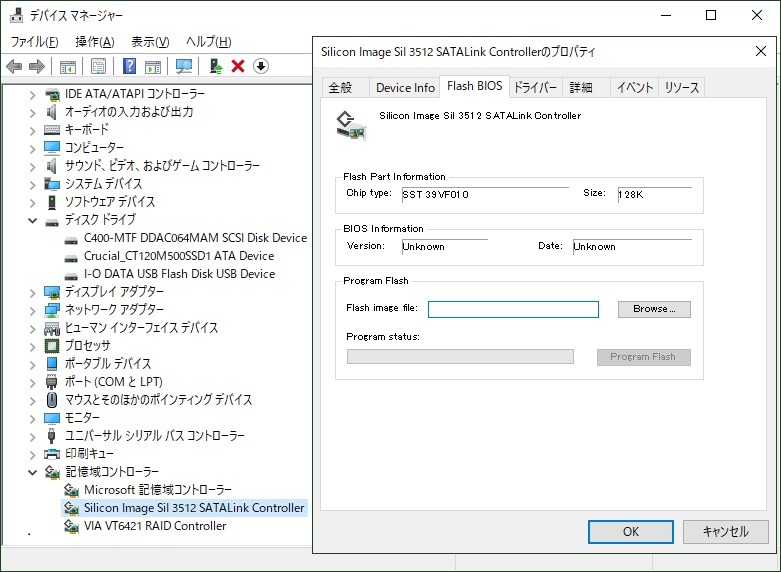Click the keyboard category icon
The height and width of the screenshot is (572, 781).
pos(52,130)
